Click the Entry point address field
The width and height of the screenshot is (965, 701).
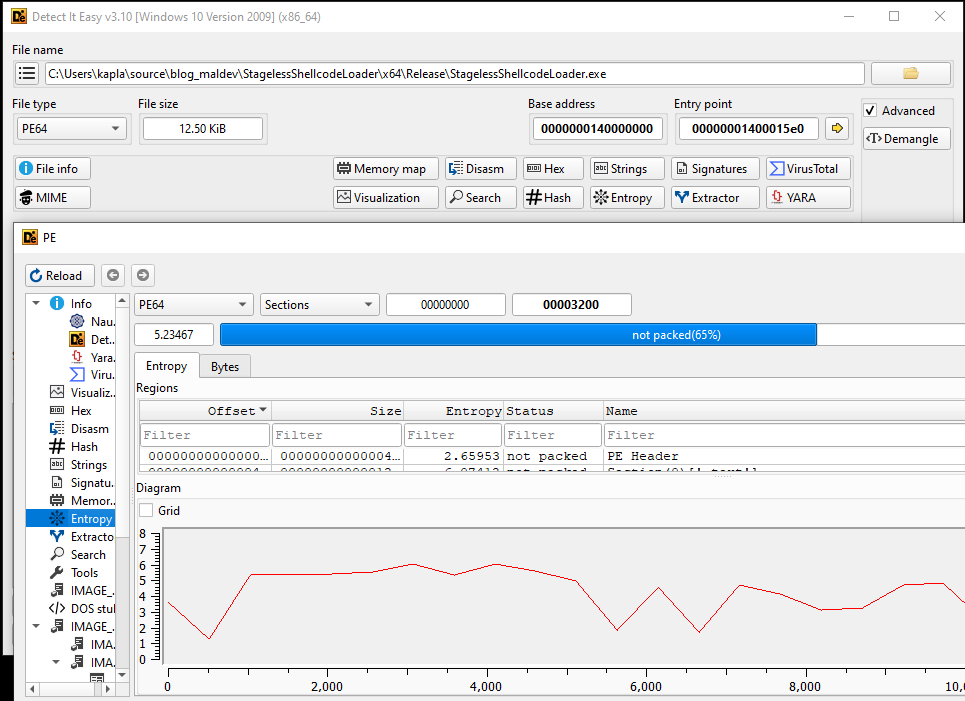[x=748, y=129]
